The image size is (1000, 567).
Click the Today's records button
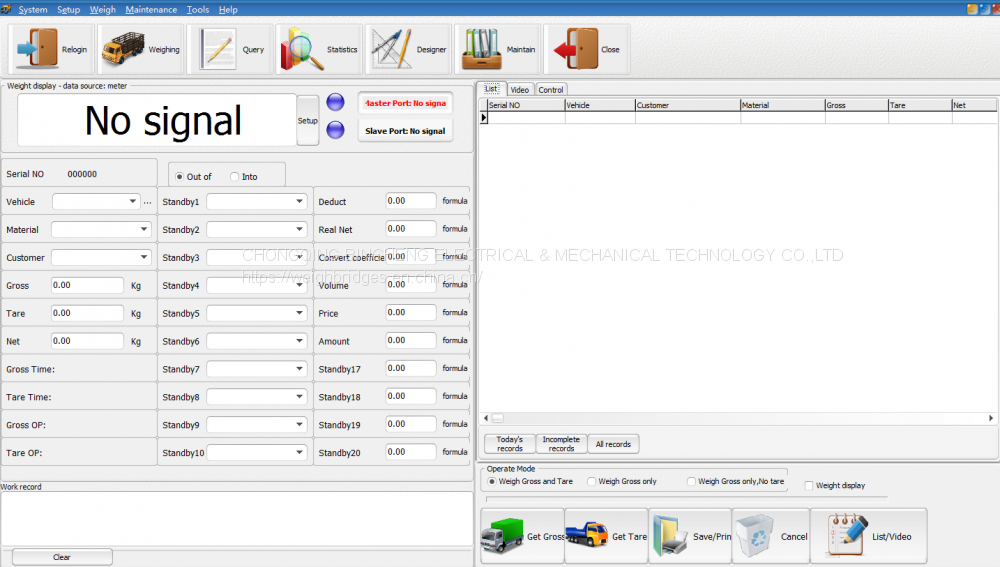[509, 444]
